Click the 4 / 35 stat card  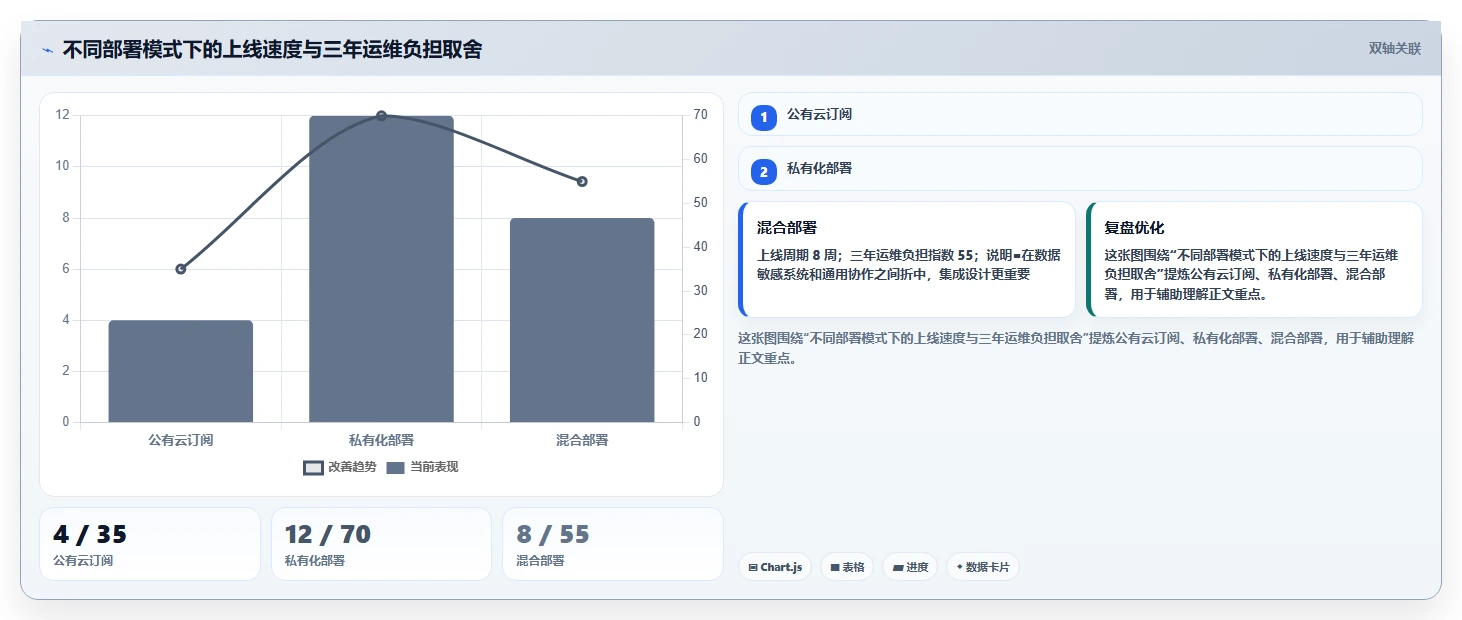pyautogui.click(x=150, y=544)
